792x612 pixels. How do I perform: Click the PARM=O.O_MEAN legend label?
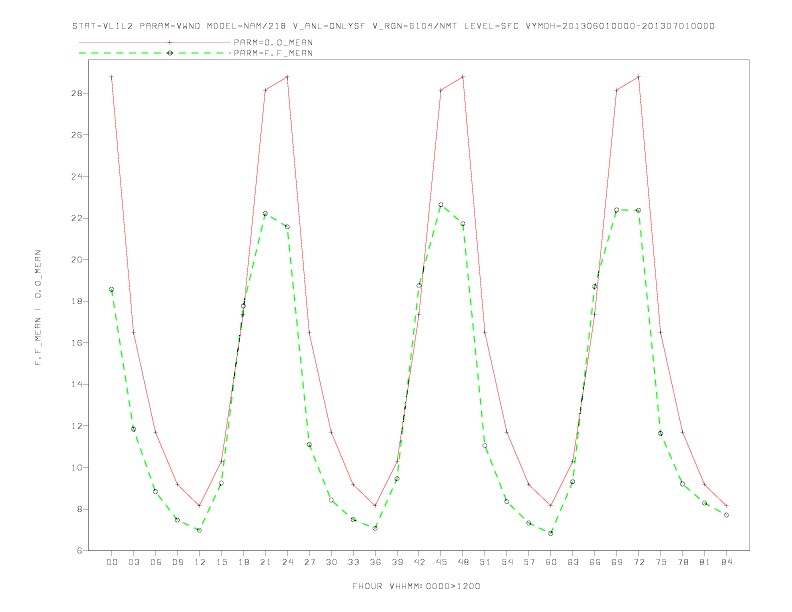273,42
